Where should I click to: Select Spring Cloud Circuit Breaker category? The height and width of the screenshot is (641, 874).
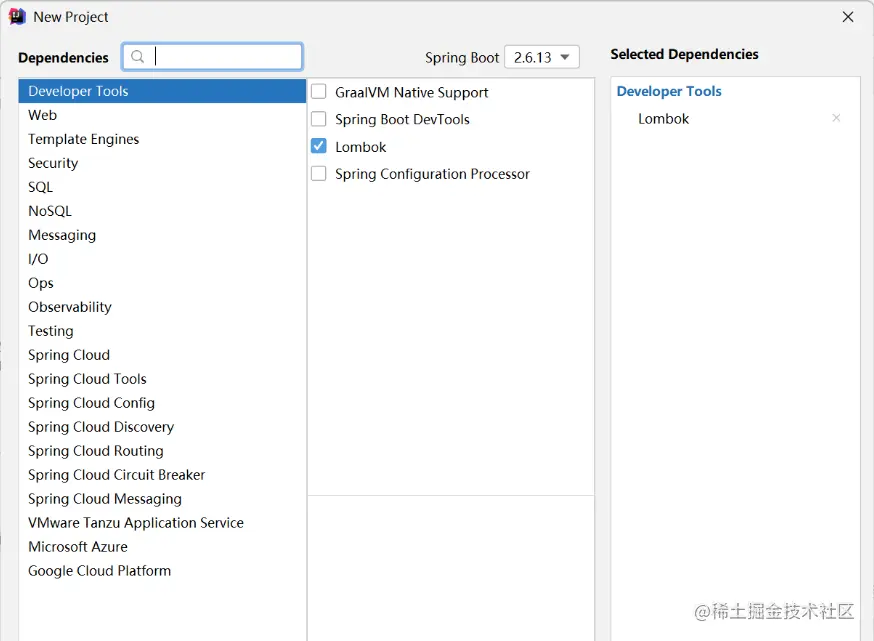(x=162, y=474)
